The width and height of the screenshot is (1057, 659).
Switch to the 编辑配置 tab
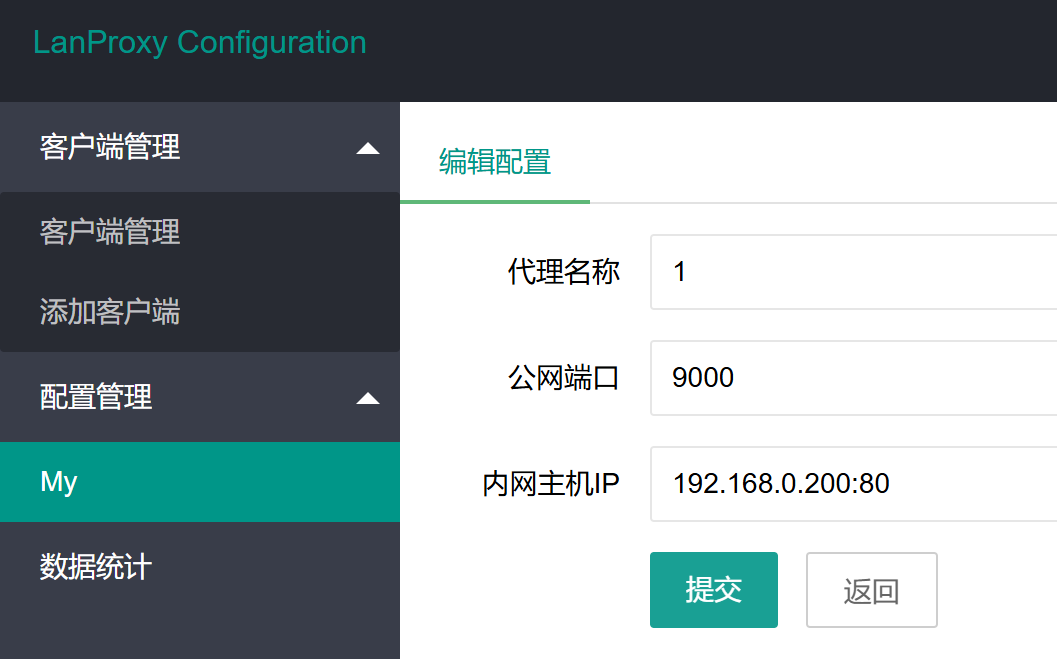pos(495,162)
